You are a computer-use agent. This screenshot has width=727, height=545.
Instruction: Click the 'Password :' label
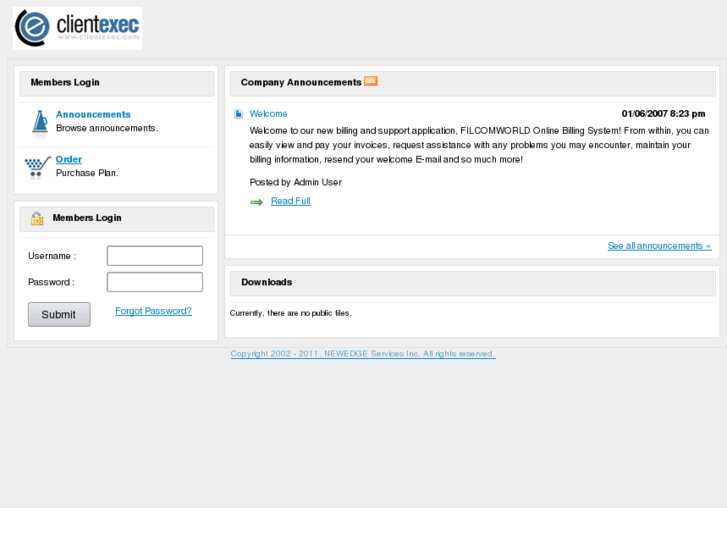pos(51,282)
